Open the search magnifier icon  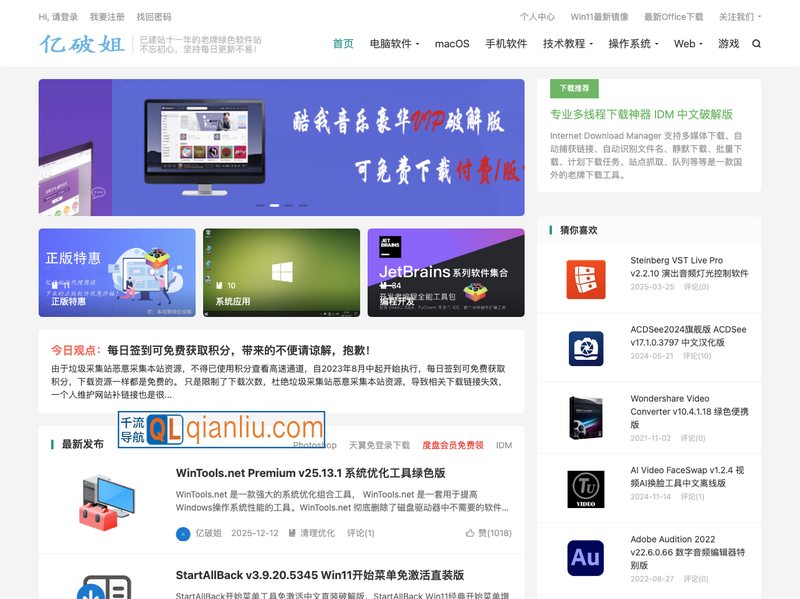757,44
